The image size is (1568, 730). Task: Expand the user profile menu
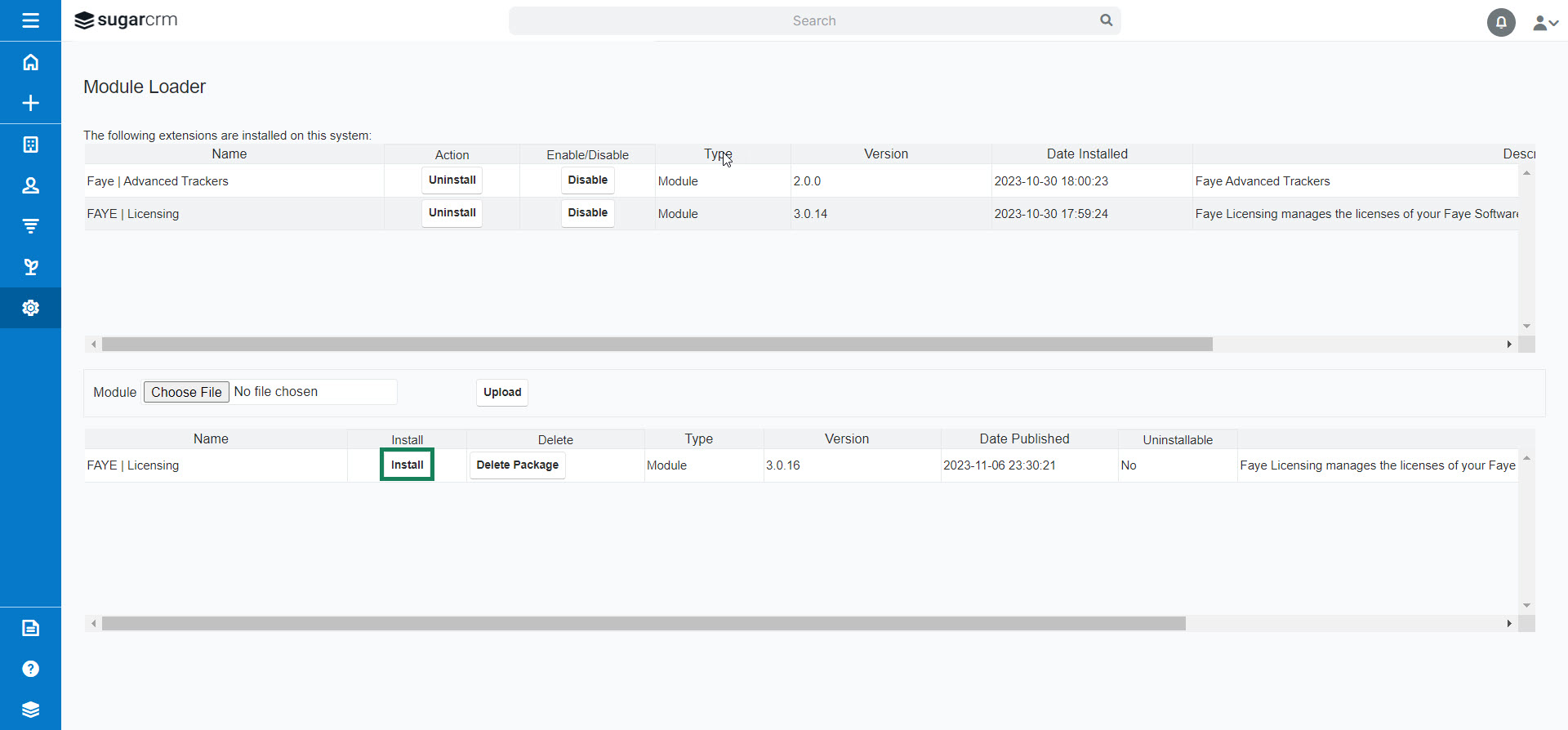click(x=1545, y=23)
